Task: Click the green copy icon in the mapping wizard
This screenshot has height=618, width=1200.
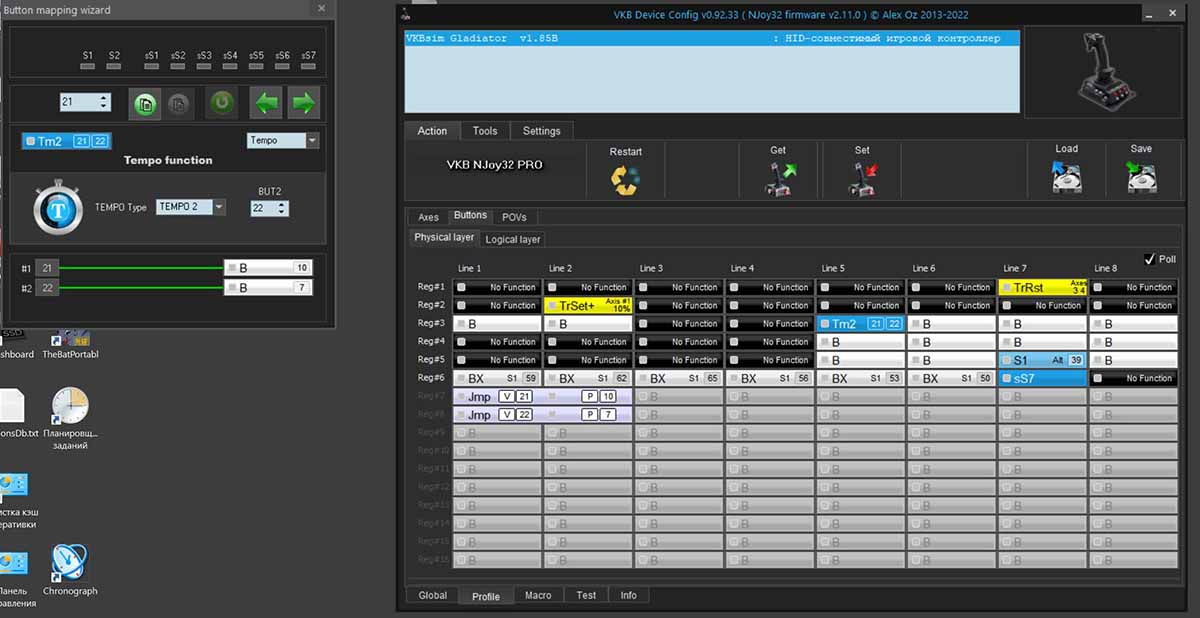Action: 145,103
